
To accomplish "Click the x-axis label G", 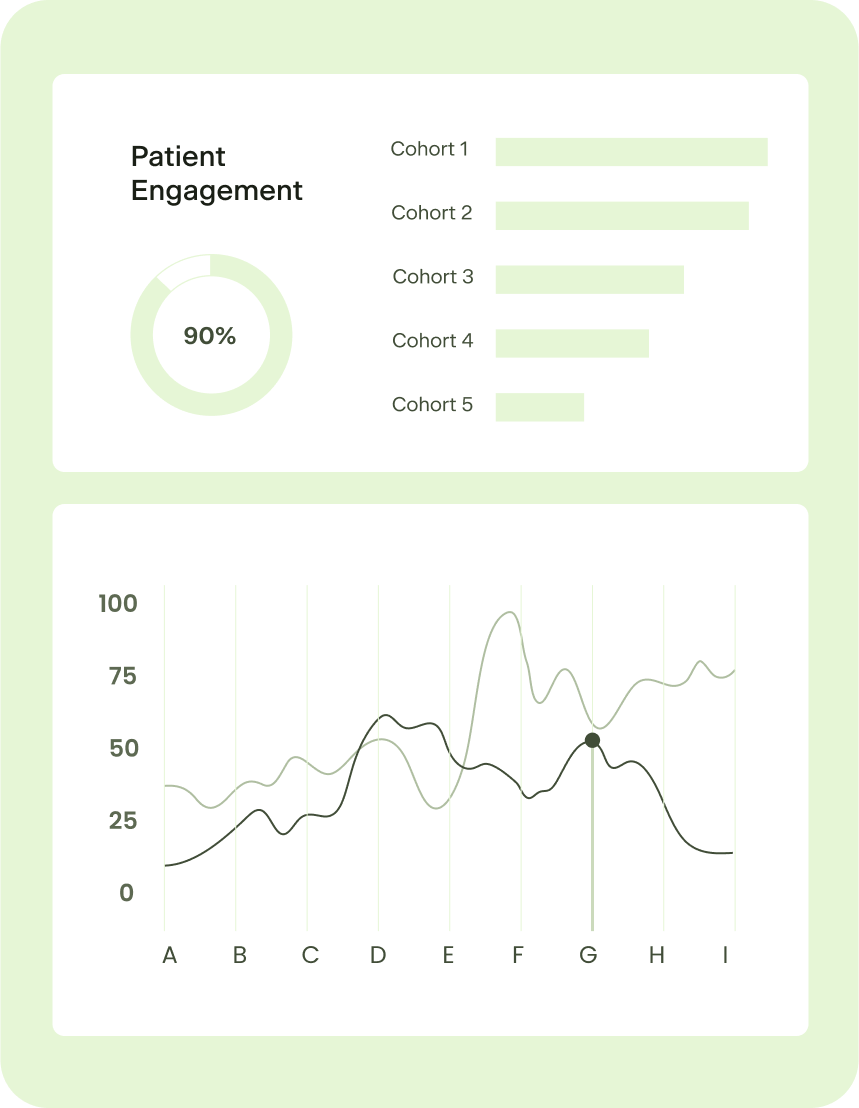I will (588, 955).
